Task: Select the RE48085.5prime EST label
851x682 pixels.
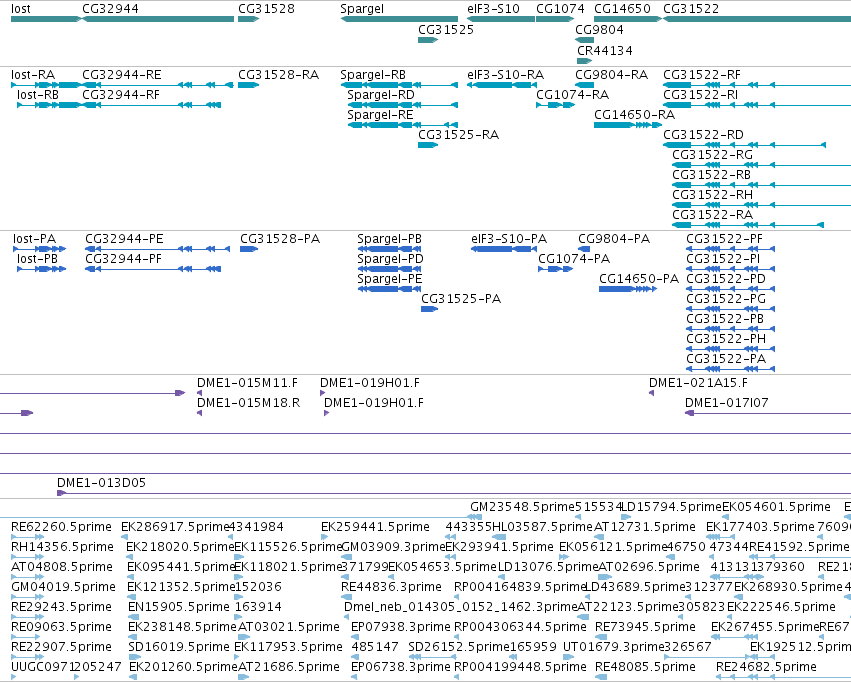Action: (645, 667)
